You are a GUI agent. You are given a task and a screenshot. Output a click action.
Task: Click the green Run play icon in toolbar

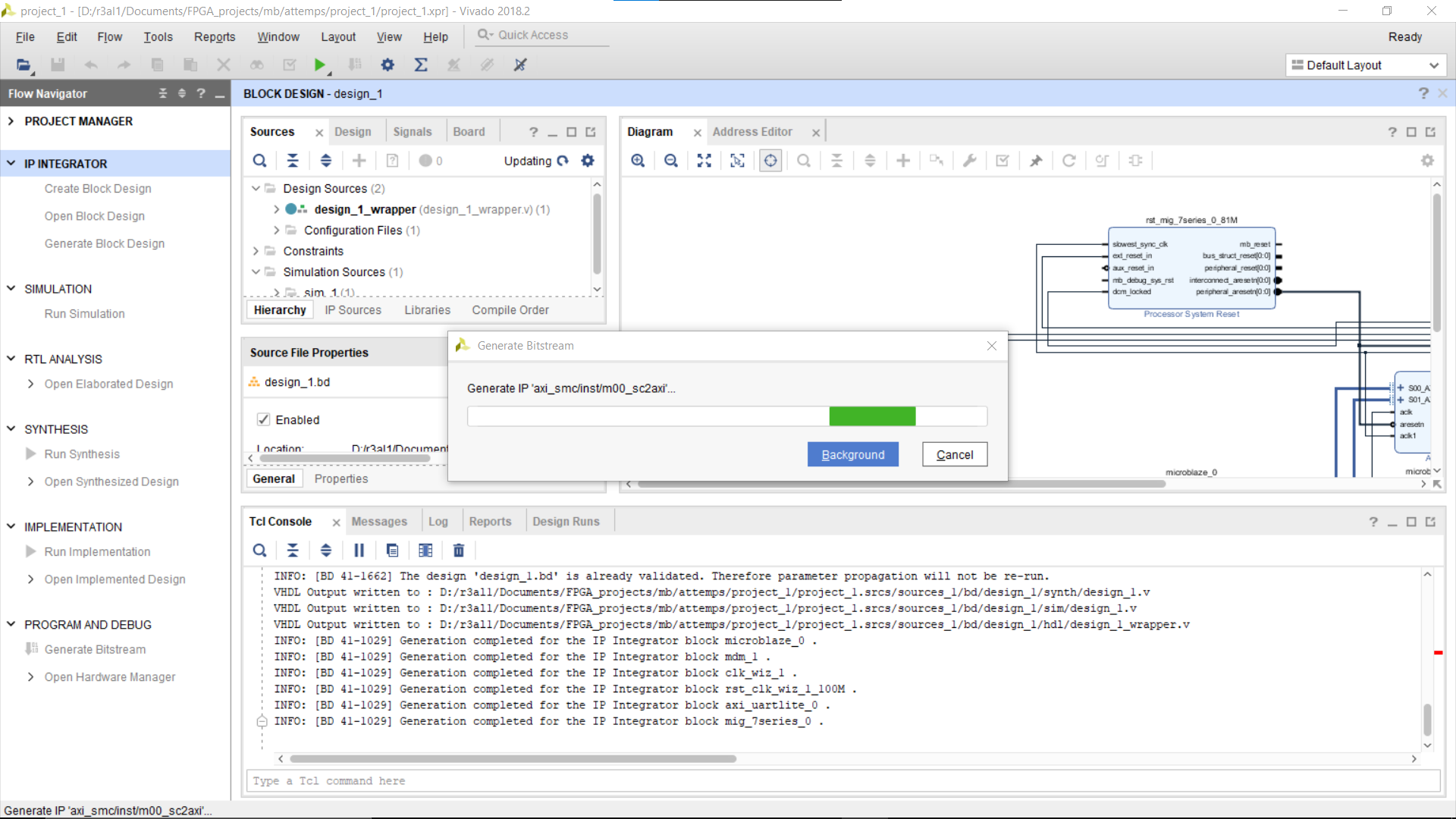tap(319, 64)
